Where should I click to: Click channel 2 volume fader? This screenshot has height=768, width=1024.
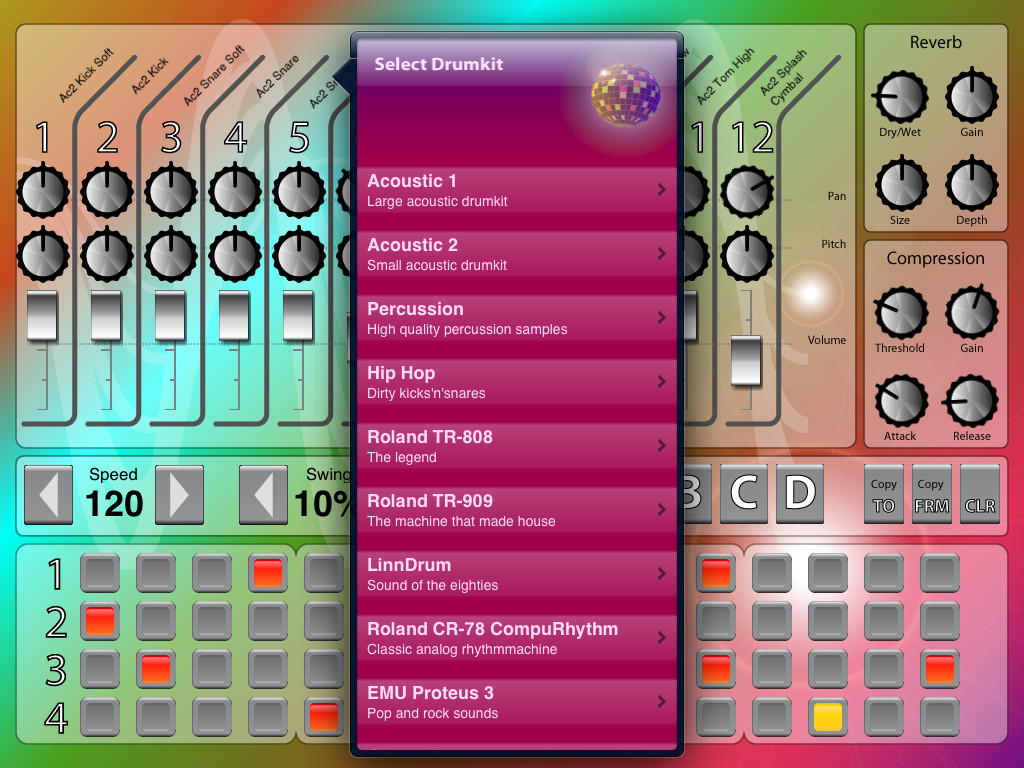click(x=106, y=315)
